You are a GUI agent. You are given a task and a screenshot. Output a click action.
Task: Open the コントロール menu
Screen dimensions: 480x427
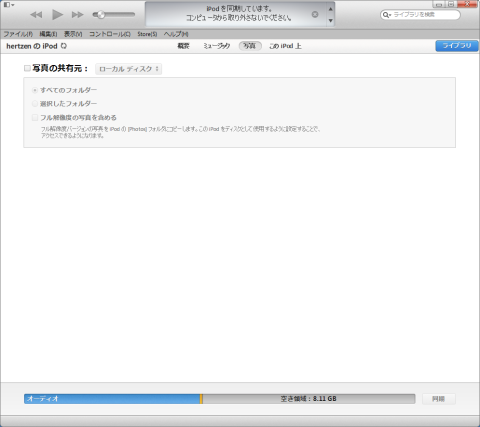coord(110,34)
